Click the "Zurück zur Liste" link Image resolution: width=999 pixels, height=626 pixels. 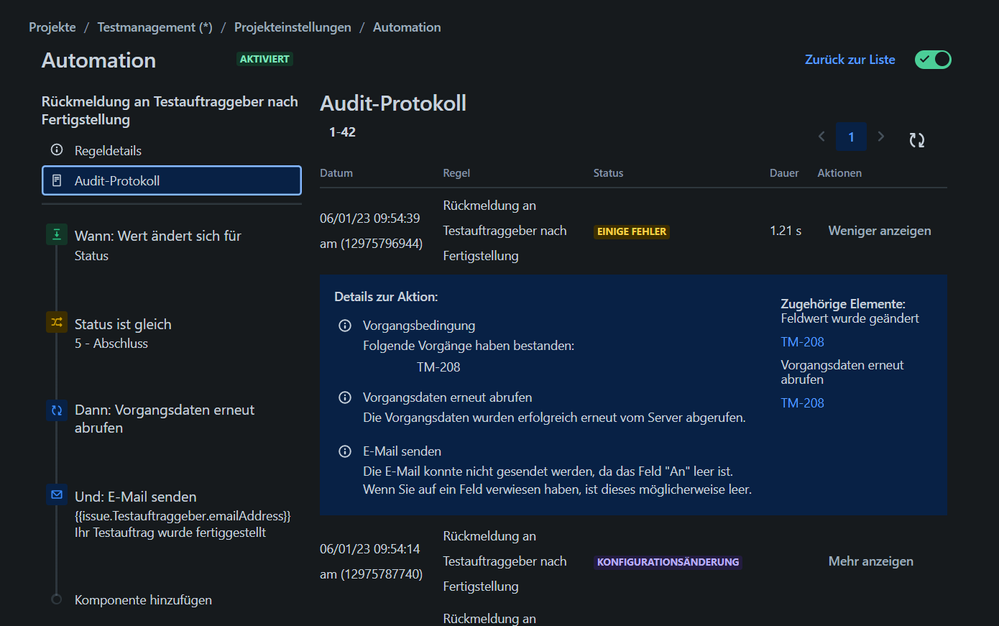tap(849, 60)
